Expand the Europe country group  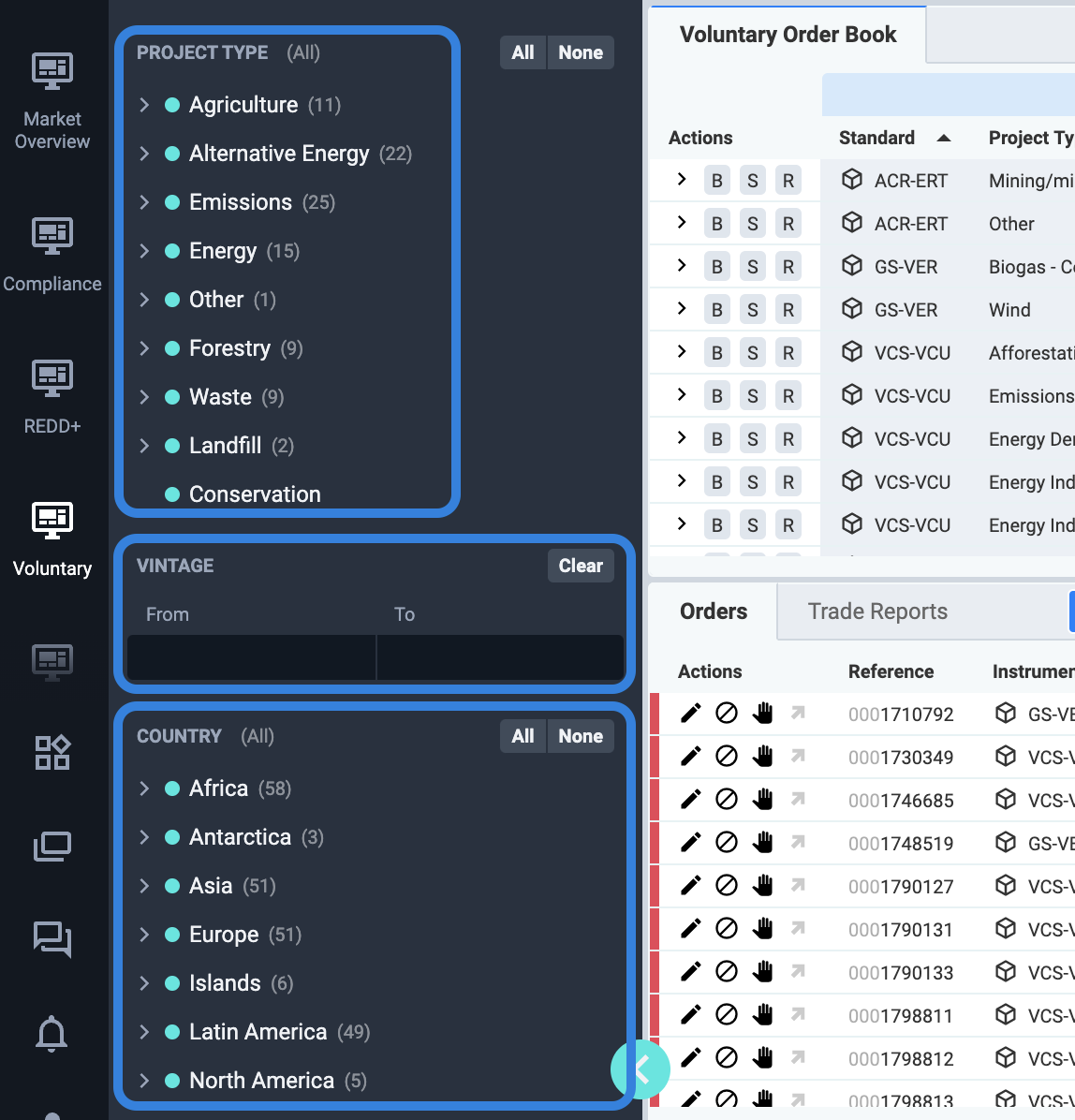click(x=144, y=935)
